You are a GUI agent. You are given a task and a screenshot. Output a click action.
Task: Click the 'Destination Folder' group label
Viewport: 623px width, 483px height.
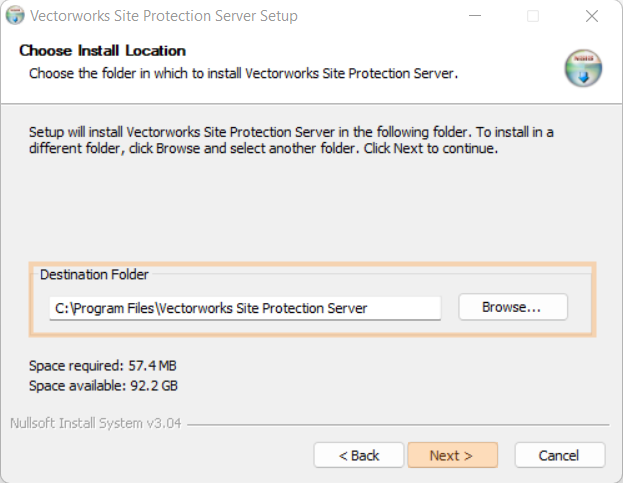point(94,274)
